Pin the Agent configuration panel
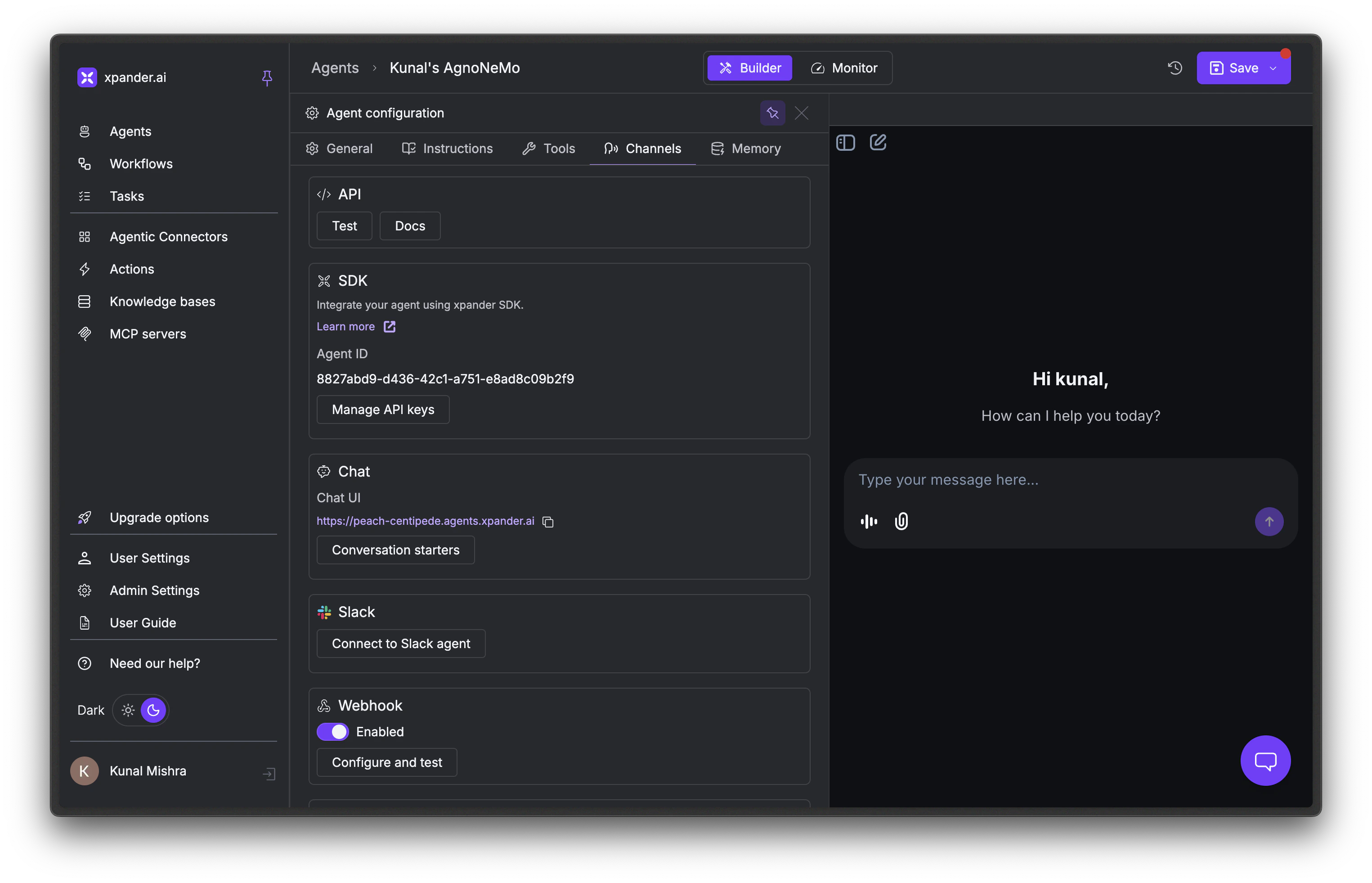The height and width of the screenshot is (883, 1372). [x=772, y=113]
